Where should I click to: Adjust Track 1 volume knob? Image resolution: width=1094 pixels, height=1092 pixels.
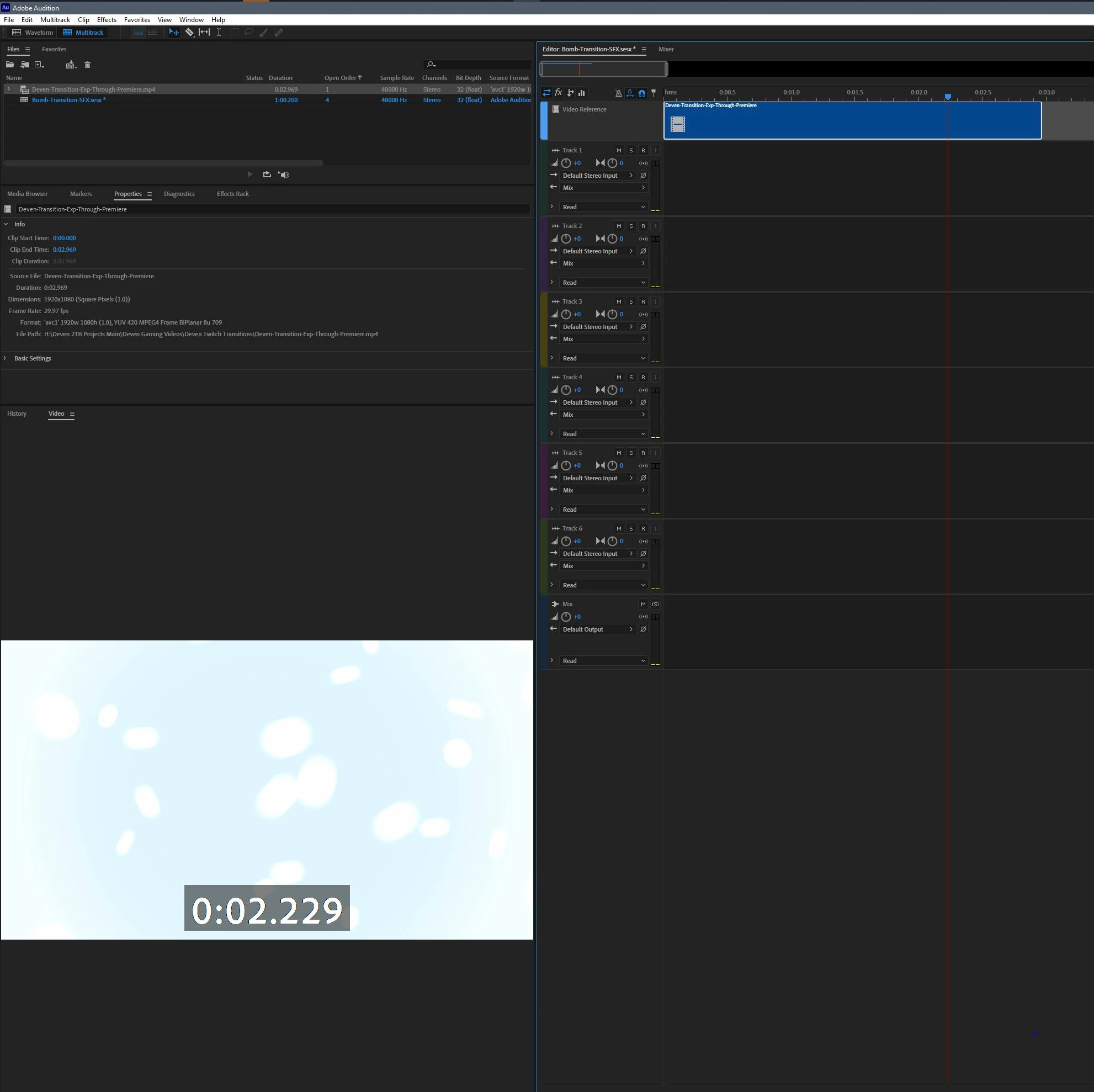click(566, 163)
